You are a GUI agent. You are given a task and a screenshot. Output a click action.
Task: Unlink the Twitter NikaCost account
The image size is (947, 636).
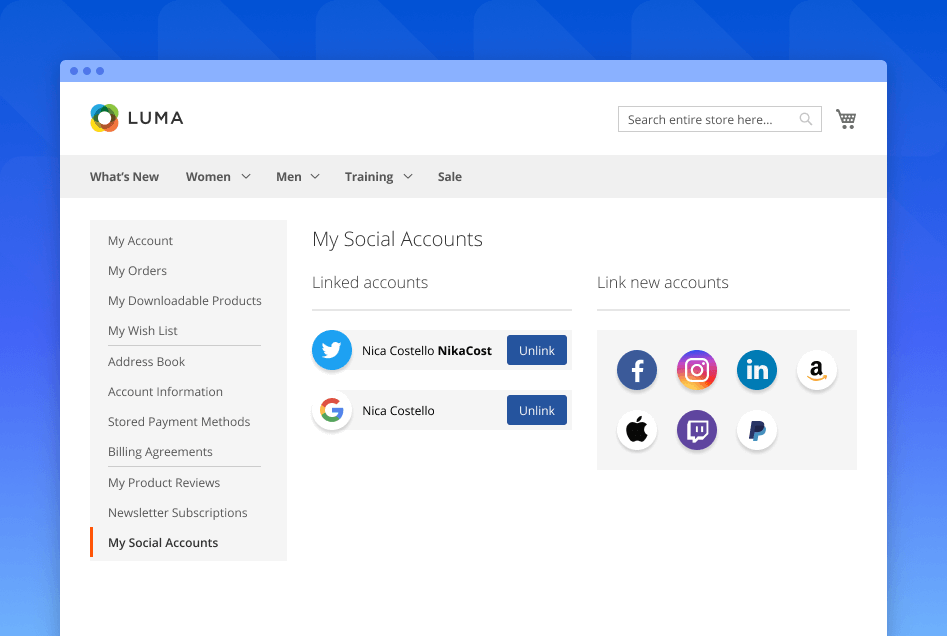click(x=536, y=350)
